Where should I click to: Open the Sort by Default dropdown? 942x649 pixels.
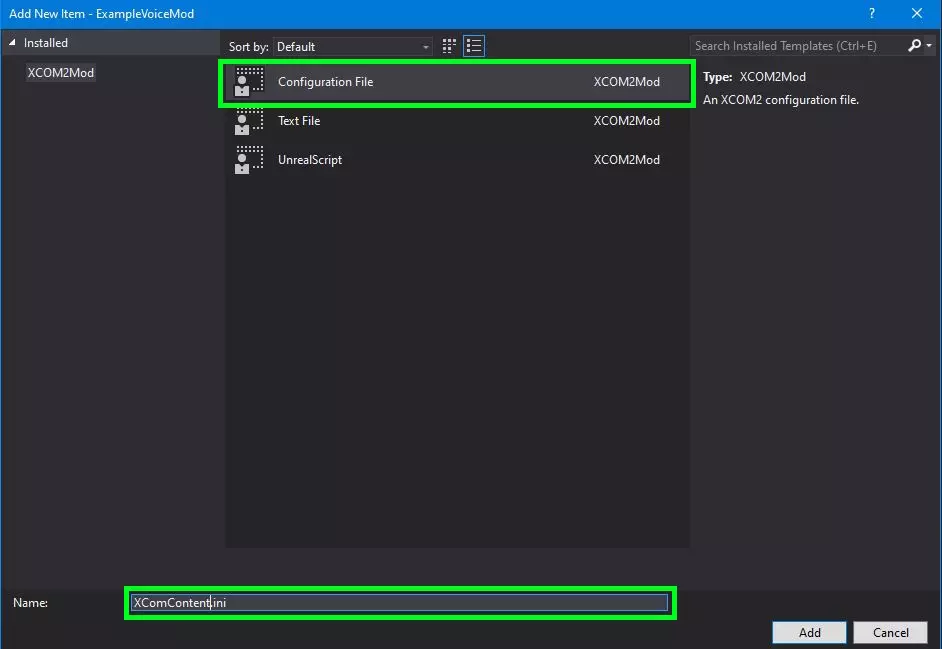(x=353, y=47)
